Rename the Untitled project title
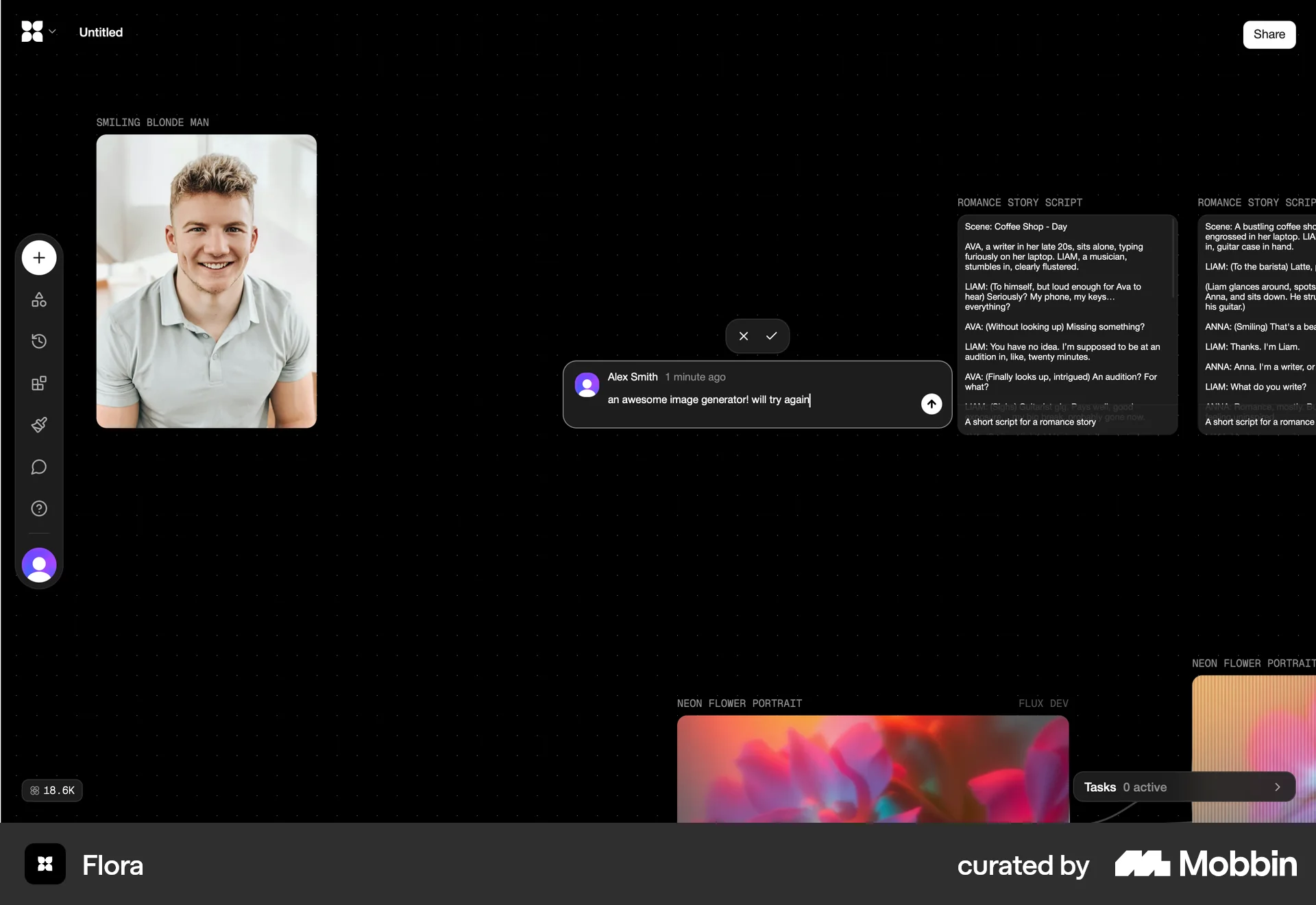The width and height of the screenshot is (1316, 905). click(100, 32)
